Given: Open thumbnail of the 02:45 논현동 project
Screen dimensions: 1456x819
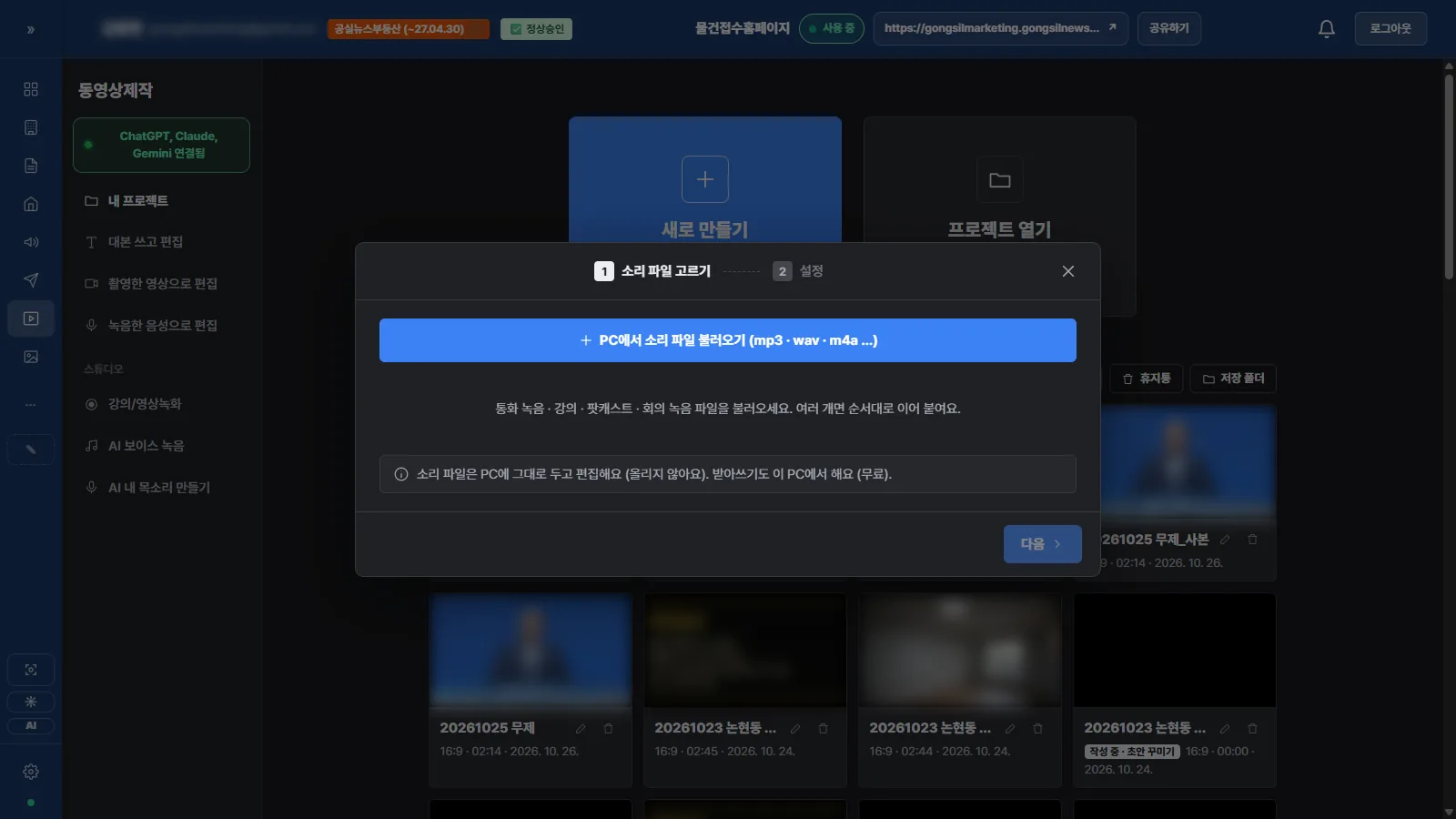Looking at the screenshot, I should tap(745, 651).
